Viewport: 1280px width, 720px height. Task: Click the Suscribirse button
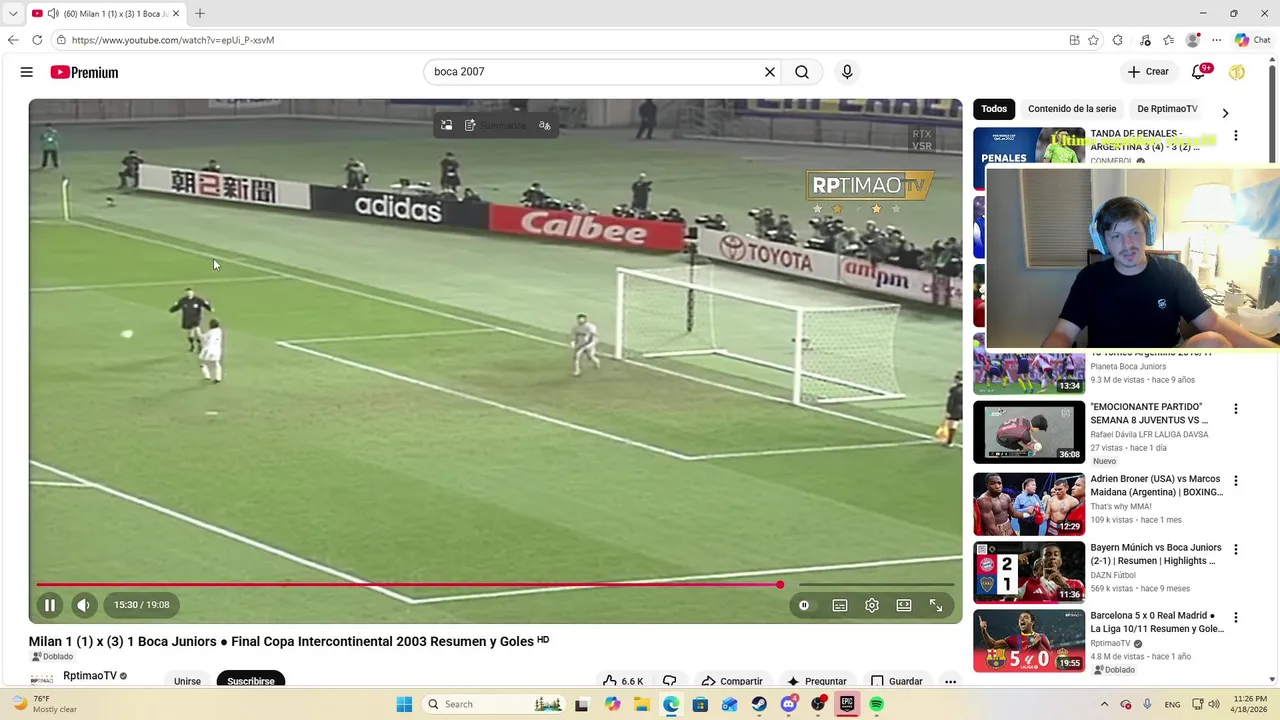[x=250, y=681]
